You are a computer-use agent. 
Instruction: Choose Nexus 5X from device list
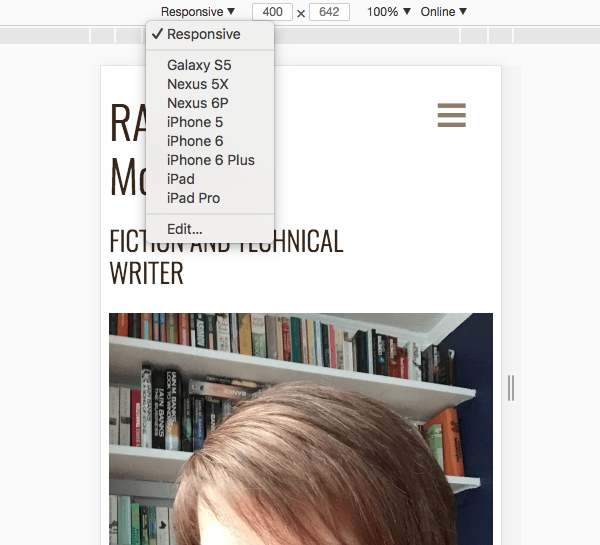click(210, 84)
